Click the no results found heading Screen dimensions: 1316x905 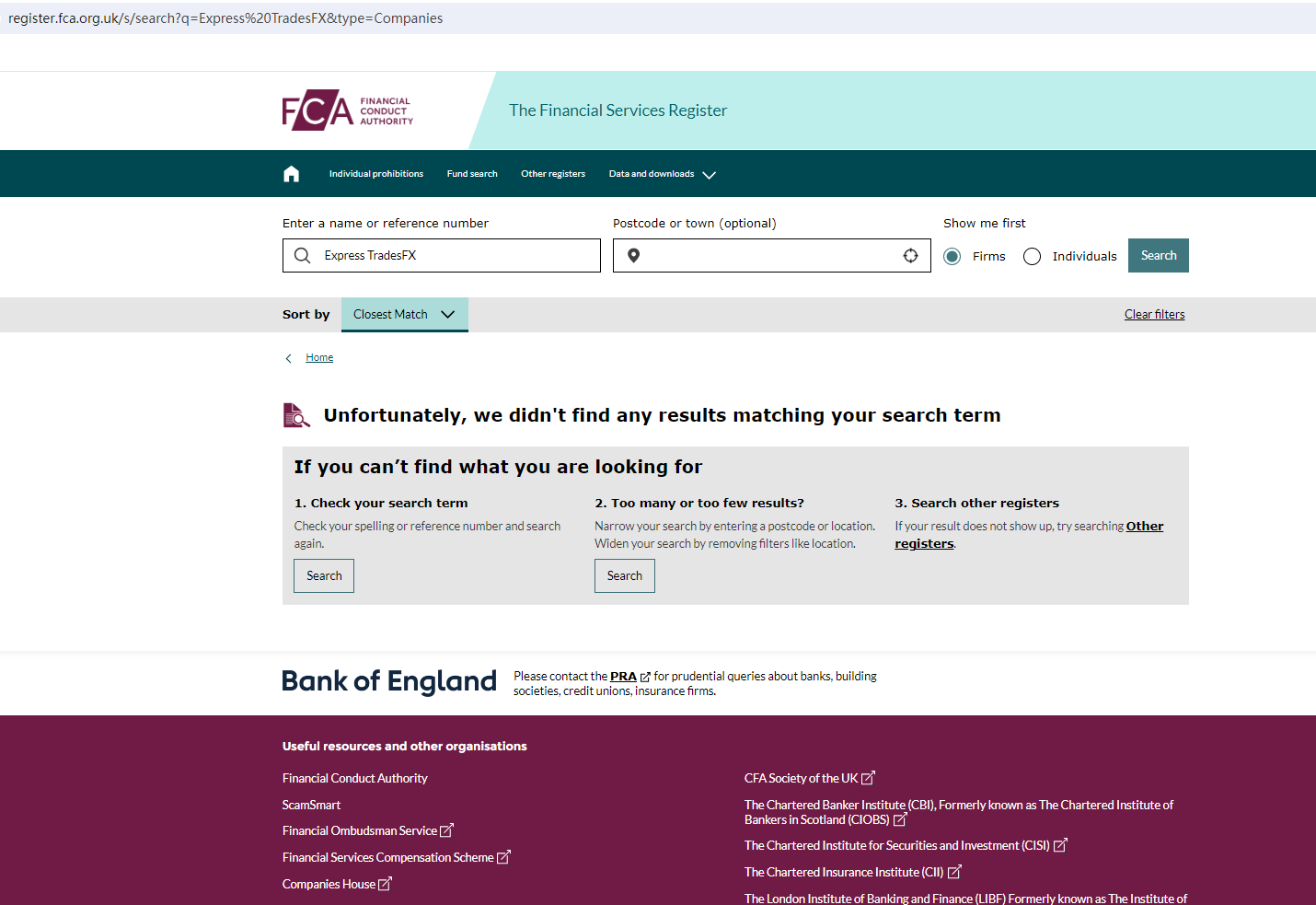click(x=662, y=415)
